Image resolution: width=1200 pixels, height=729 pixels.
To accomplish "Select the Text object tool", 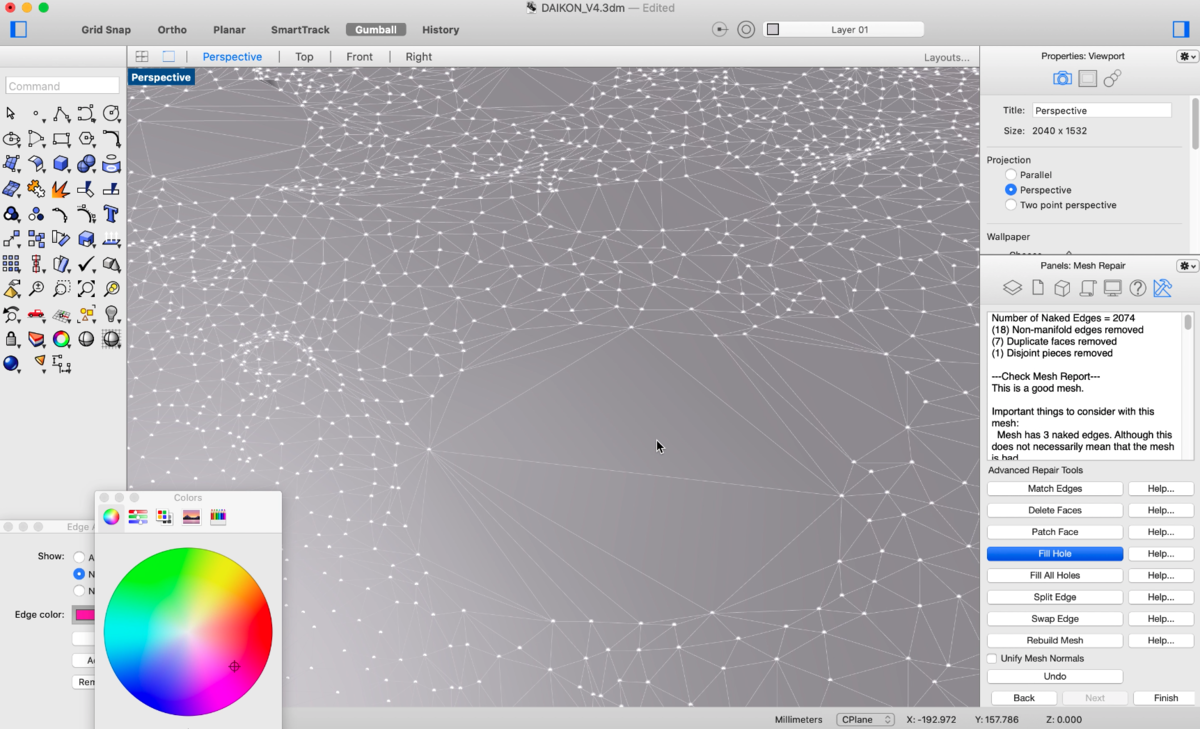I will click(111, 214).
